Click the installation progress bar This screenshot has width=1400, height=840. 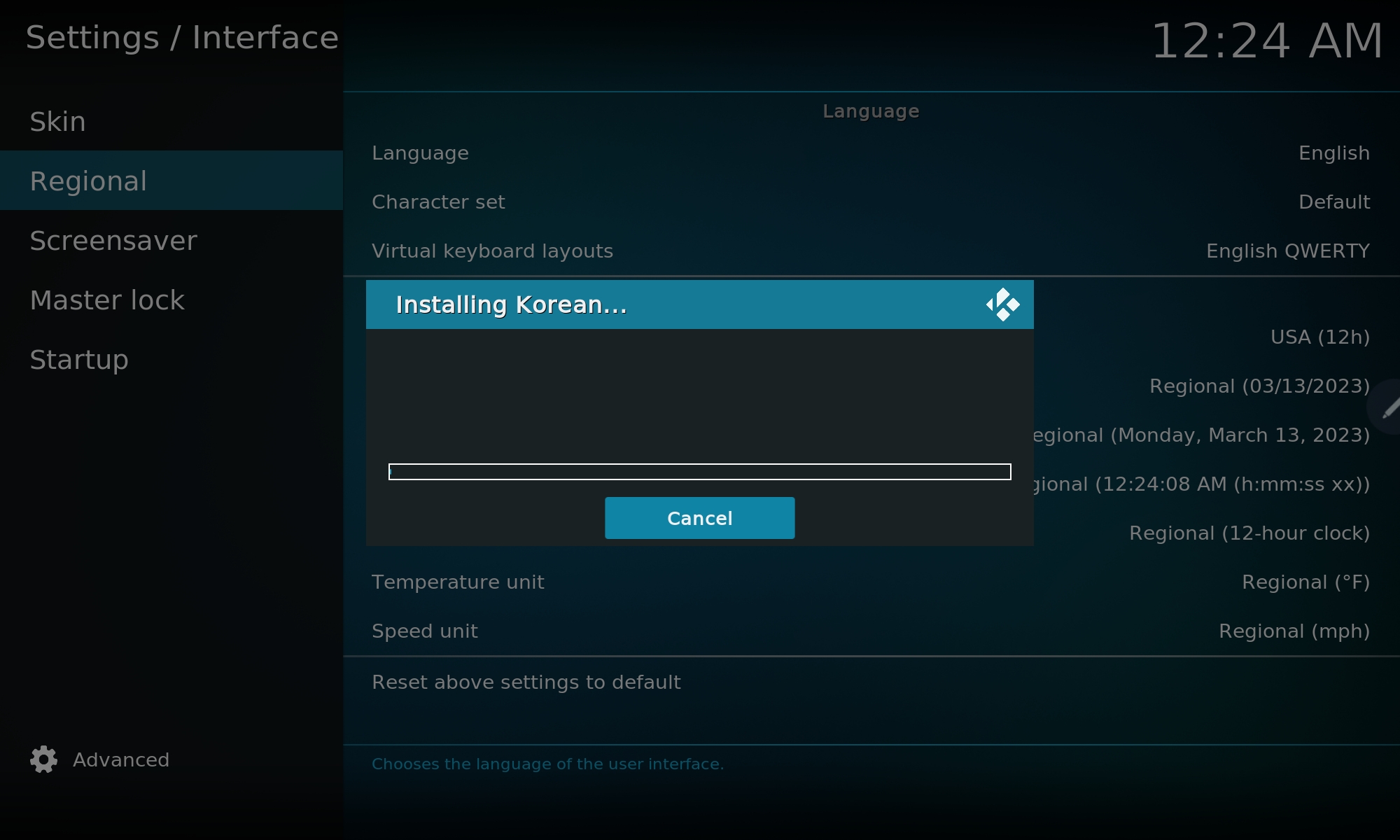(x=699, y=472)
